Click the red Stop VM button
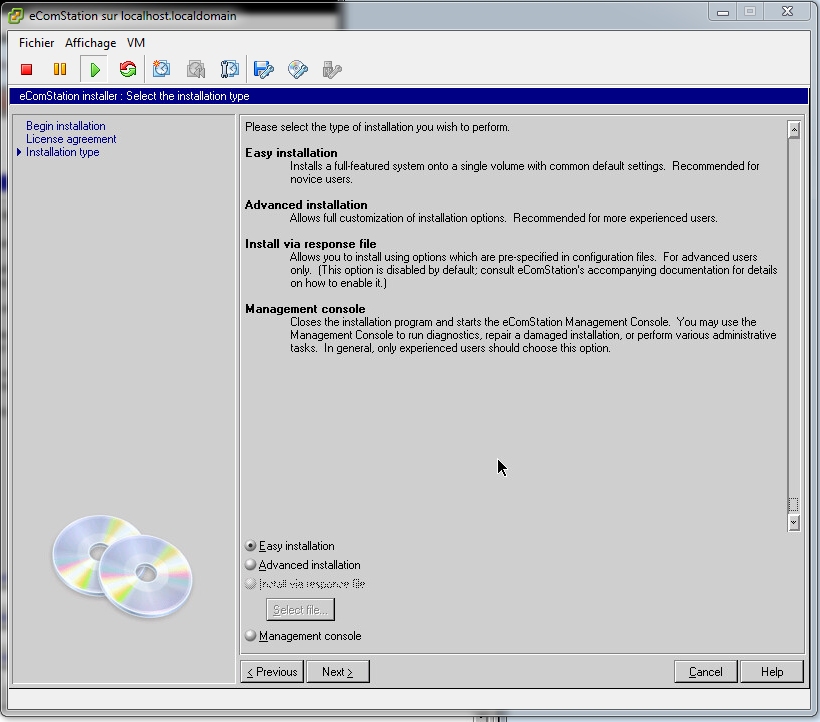This screenshot has width=820, height=722. pos(27,70)
